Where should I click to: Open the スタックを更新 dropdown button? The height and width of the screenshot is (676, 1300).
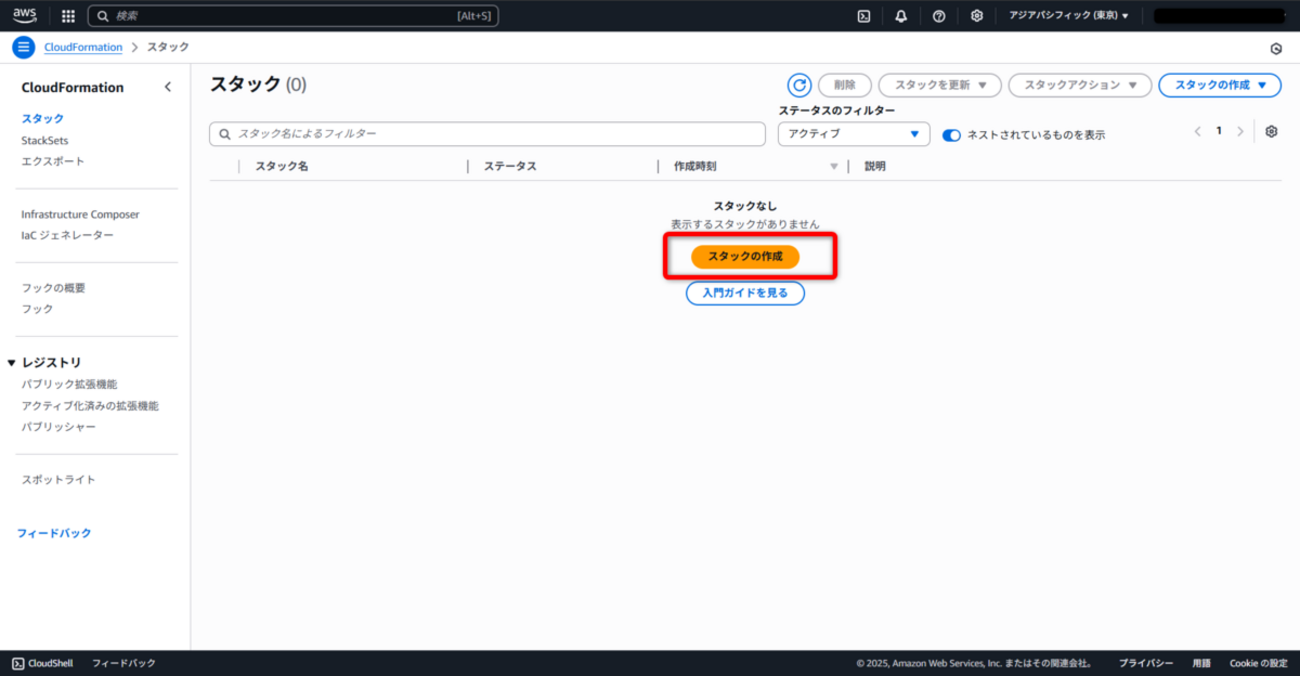940,85
